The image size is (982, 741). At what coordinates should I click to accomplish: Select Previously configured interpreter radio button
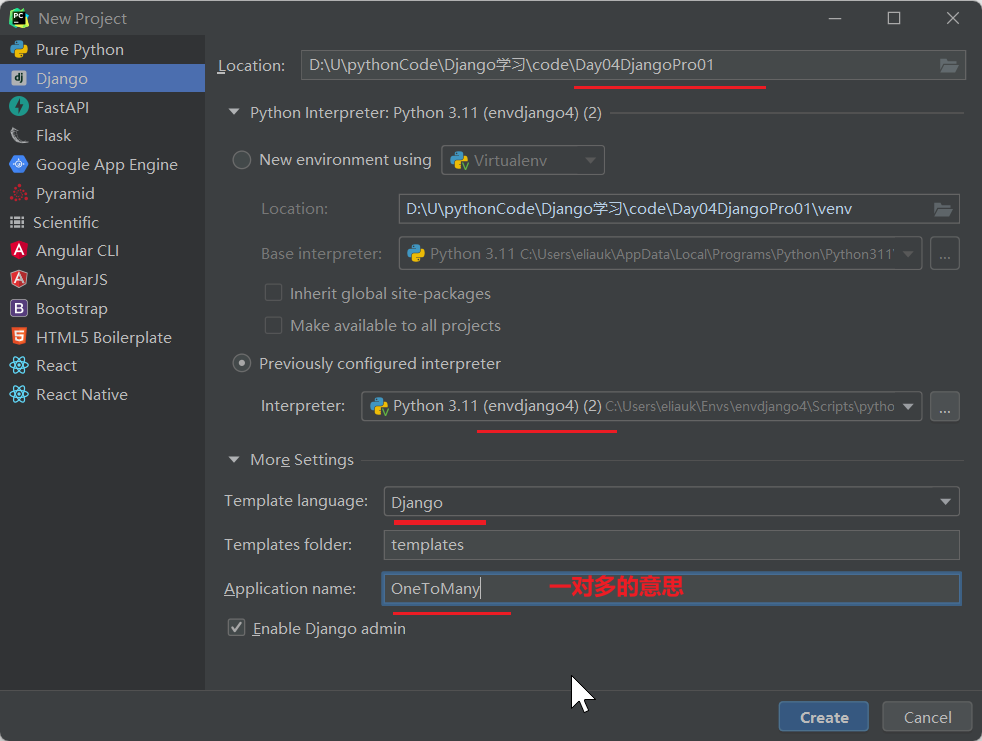[242, 363]
